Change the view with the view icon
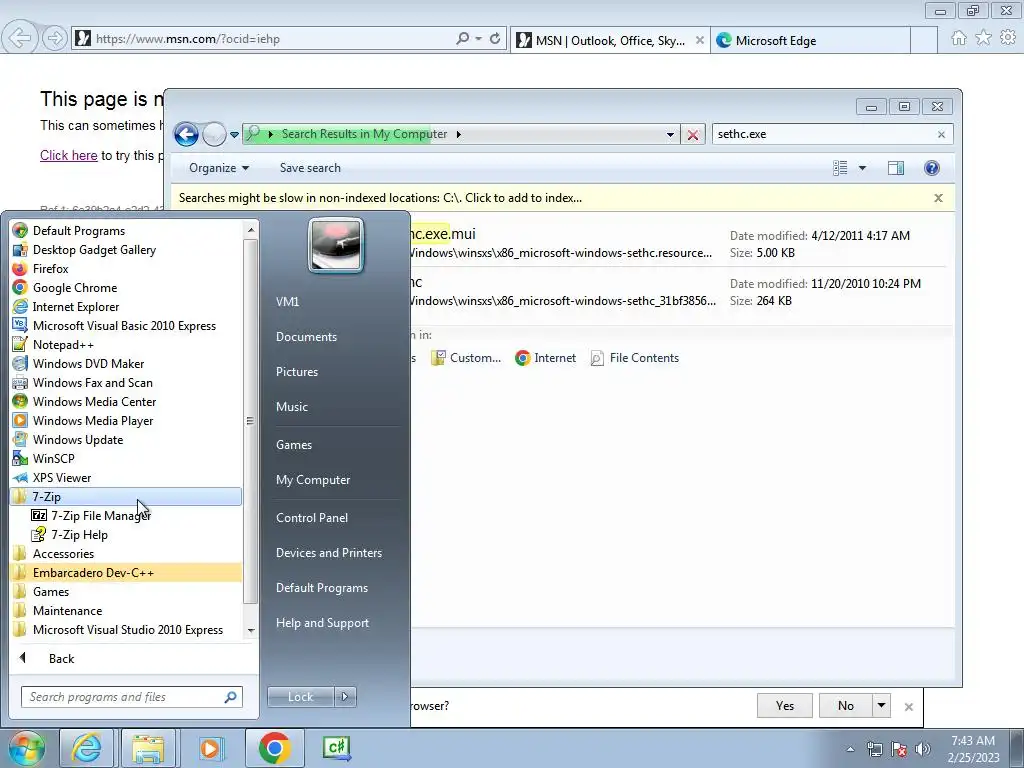The image size is (1024, 768). [840, 168]
